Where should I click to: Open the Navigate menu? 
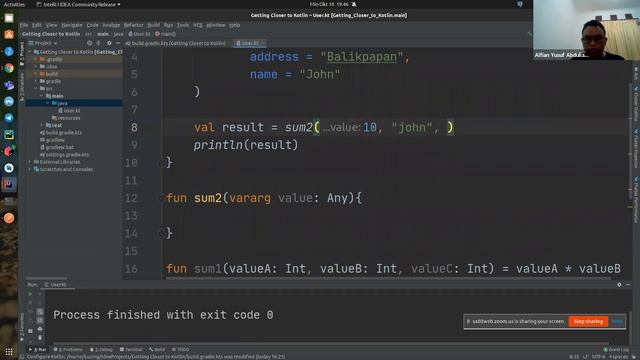72,25
